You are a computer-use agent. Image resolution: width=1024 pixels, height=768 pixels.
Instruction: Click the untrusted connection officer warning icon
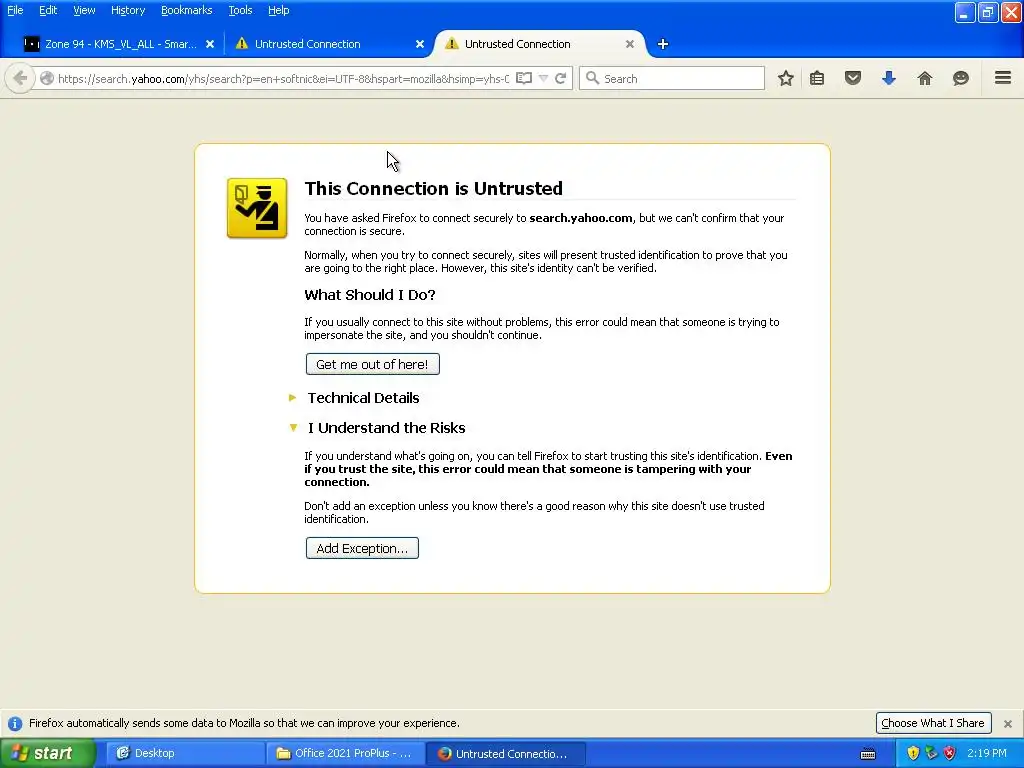tap(257, 208)
